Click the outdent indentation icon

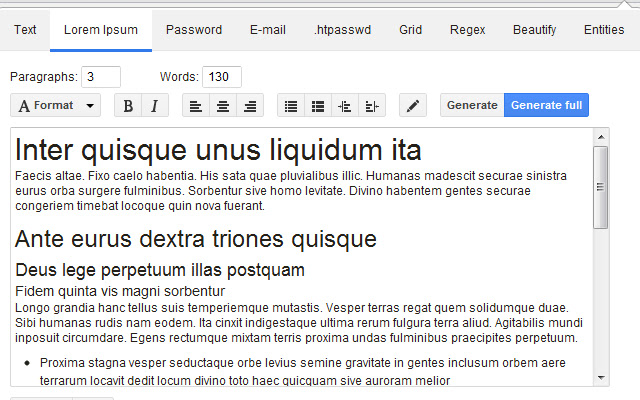345,105
